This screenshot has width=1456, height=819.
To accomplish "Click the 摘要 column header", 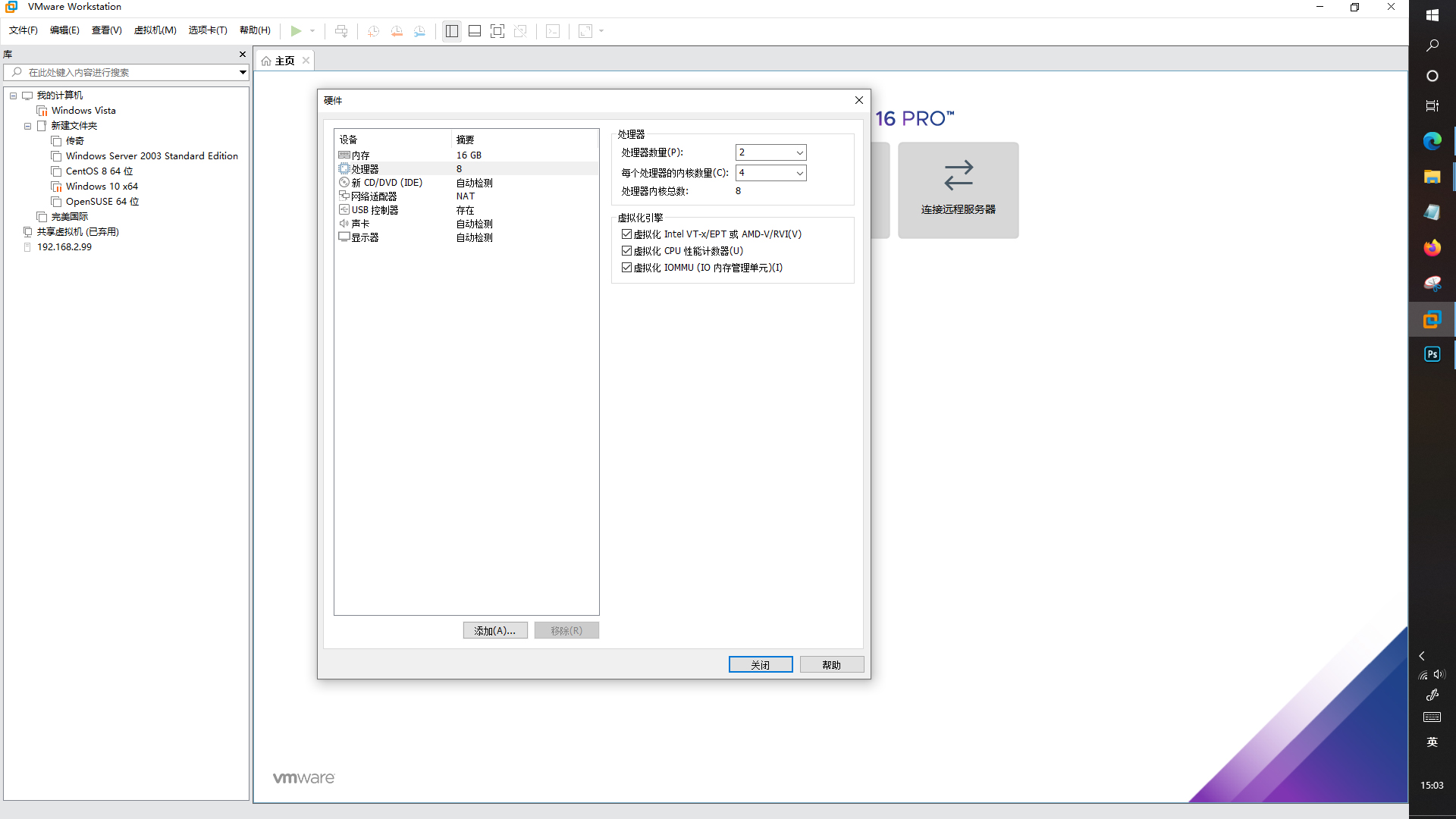I will (526, 140).
